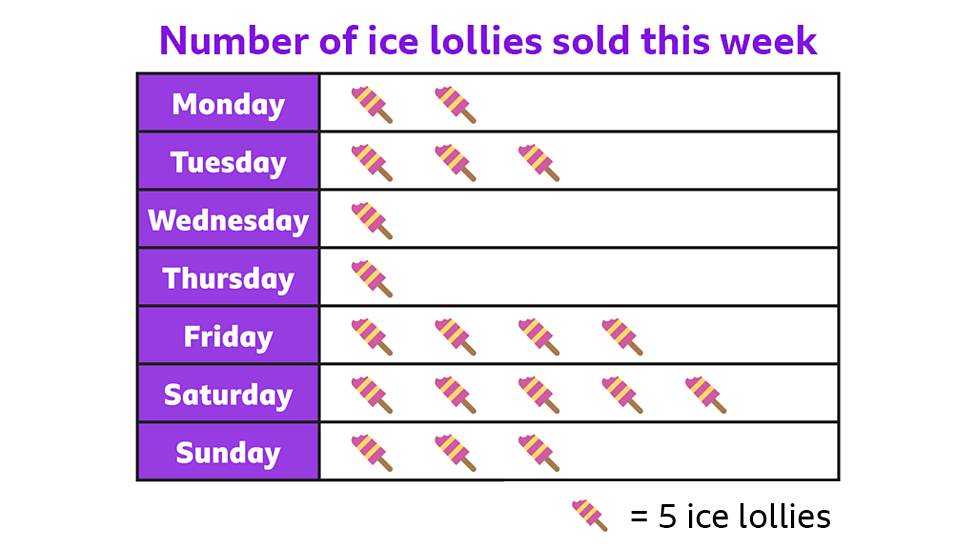The image size is (976, 549).
Task: Select the Friday row label
Action: point(228,336)
